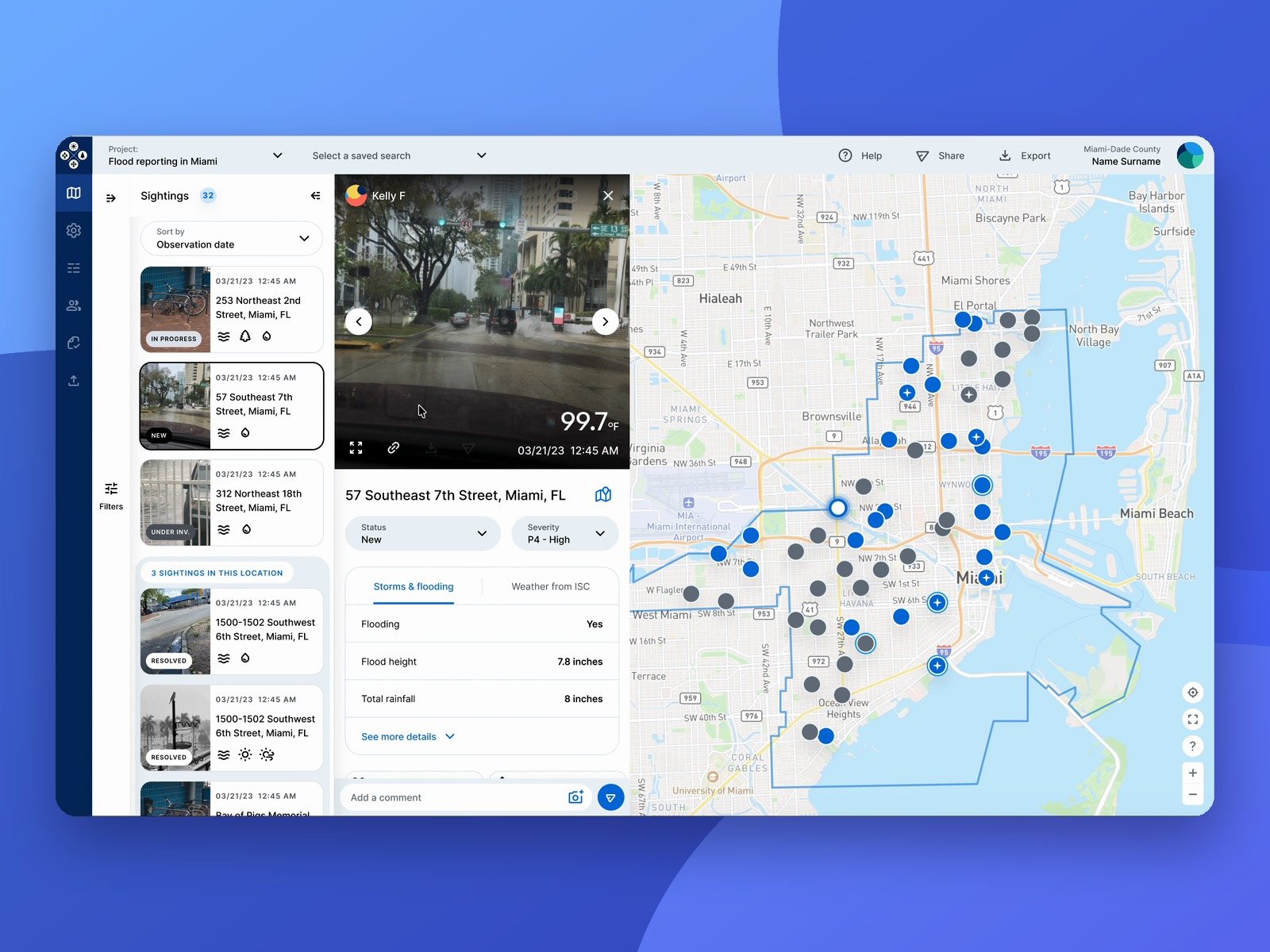Click the Export button

(1025, 155)
